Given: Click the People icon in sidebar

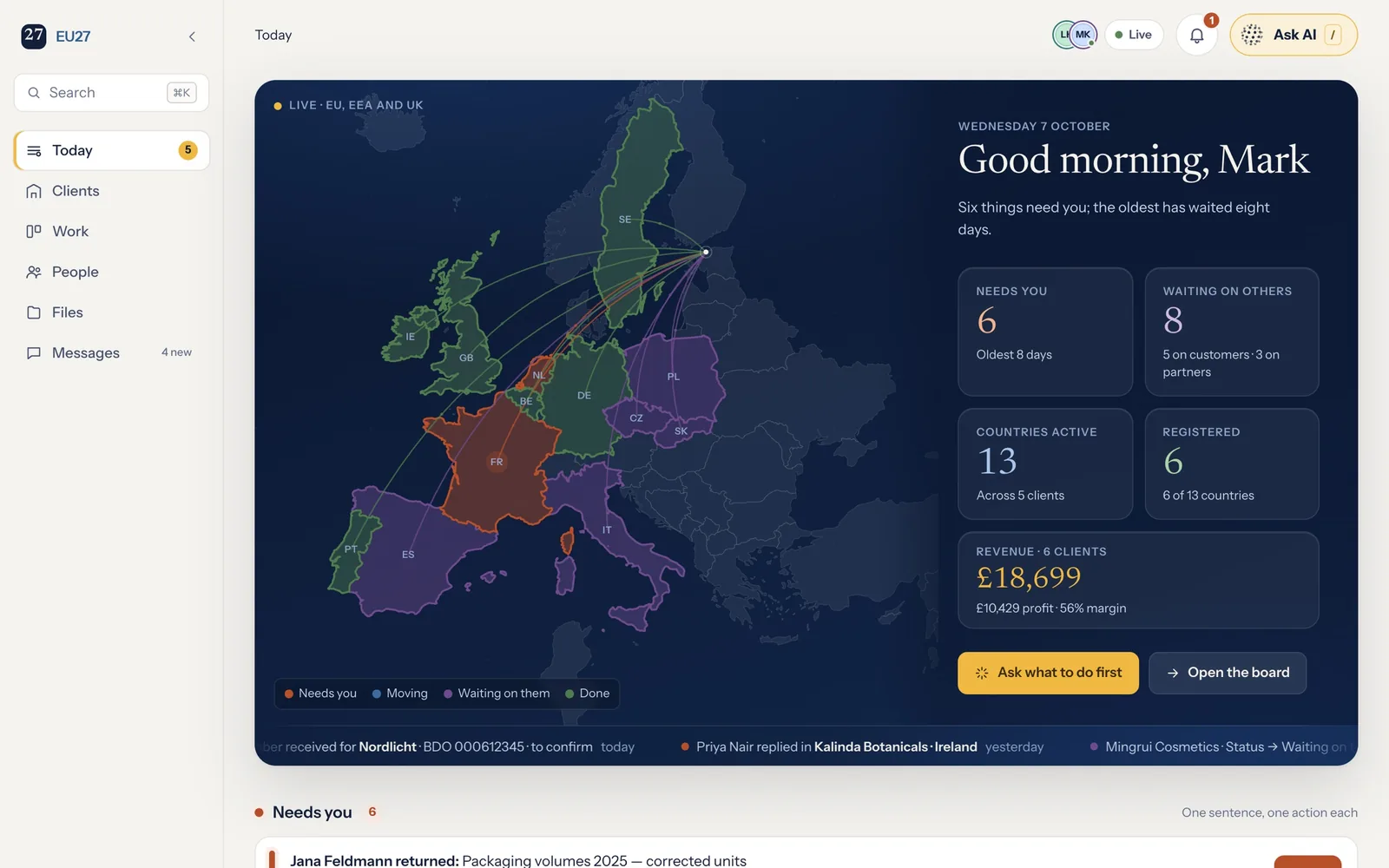Looking at the screenshot, I should (34, 272).
